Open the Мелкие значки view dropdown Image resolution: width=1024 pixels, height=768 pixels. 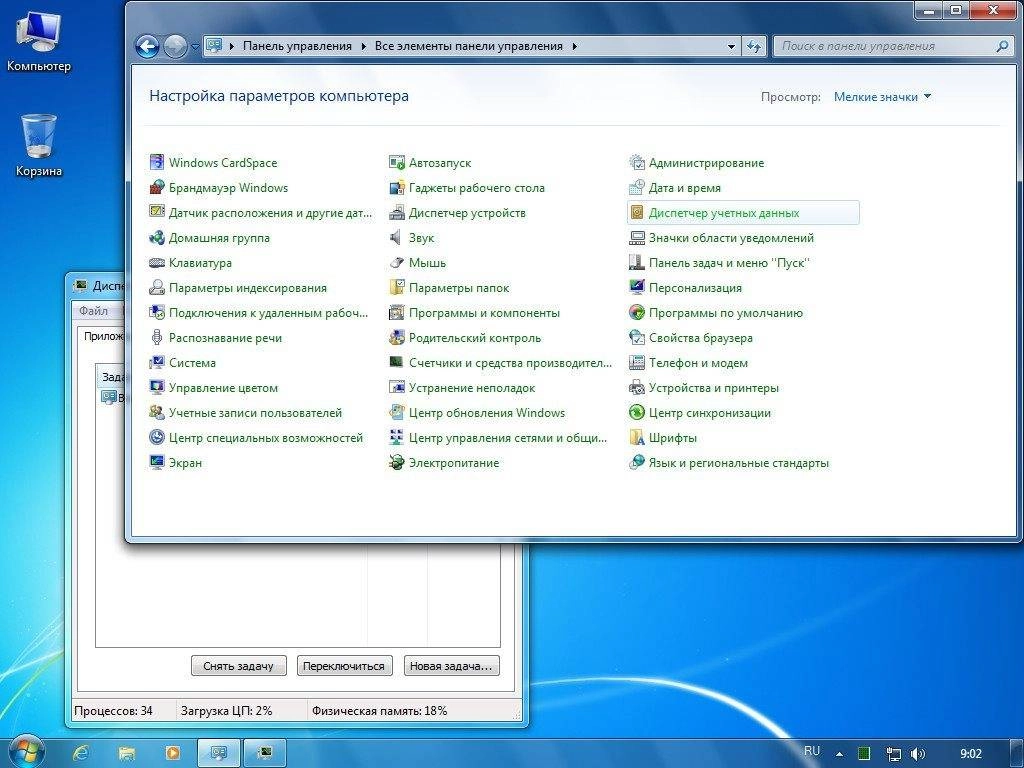tap(882, 97)
